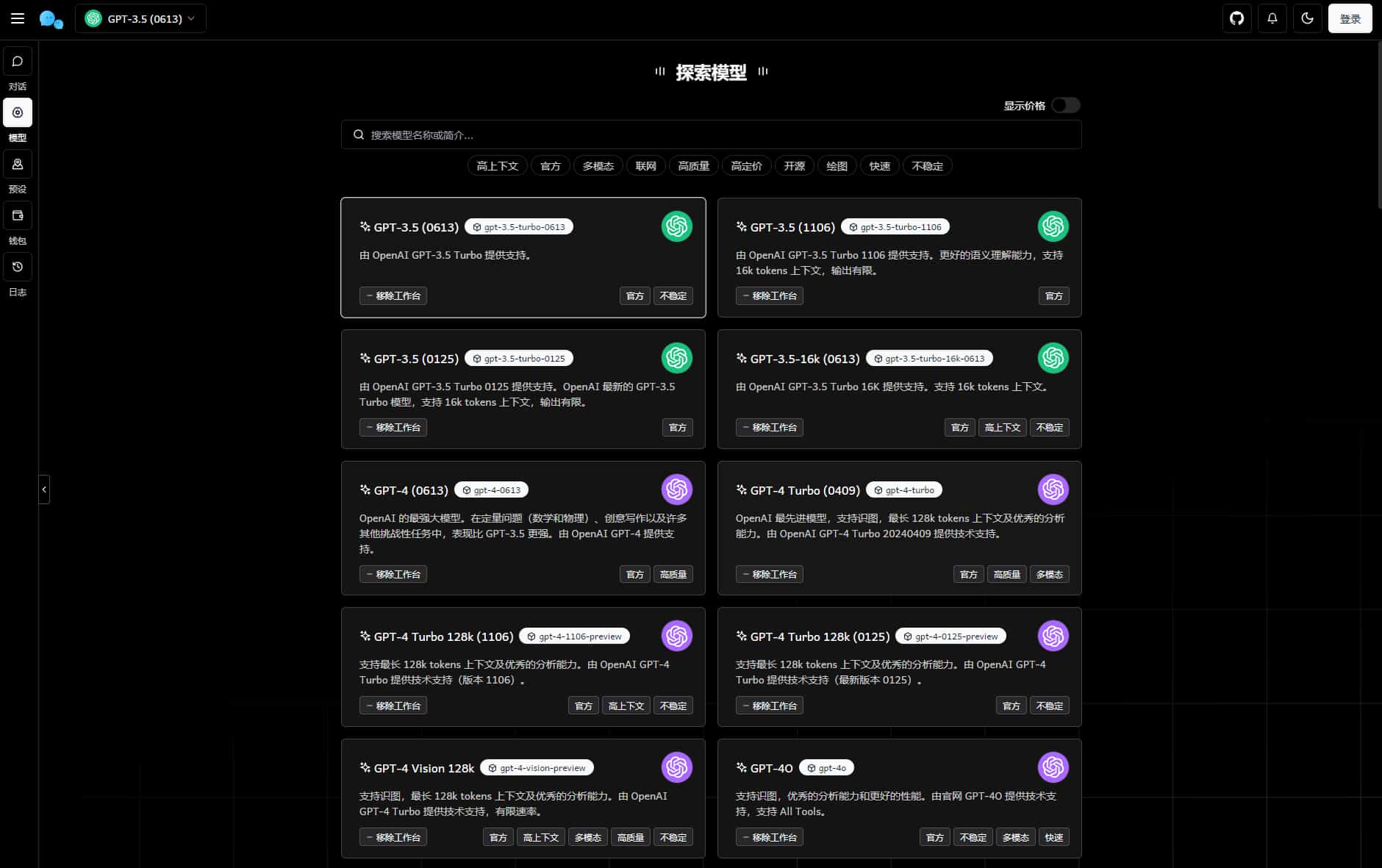Collapse the sidebar with the edge chevron

44,489
